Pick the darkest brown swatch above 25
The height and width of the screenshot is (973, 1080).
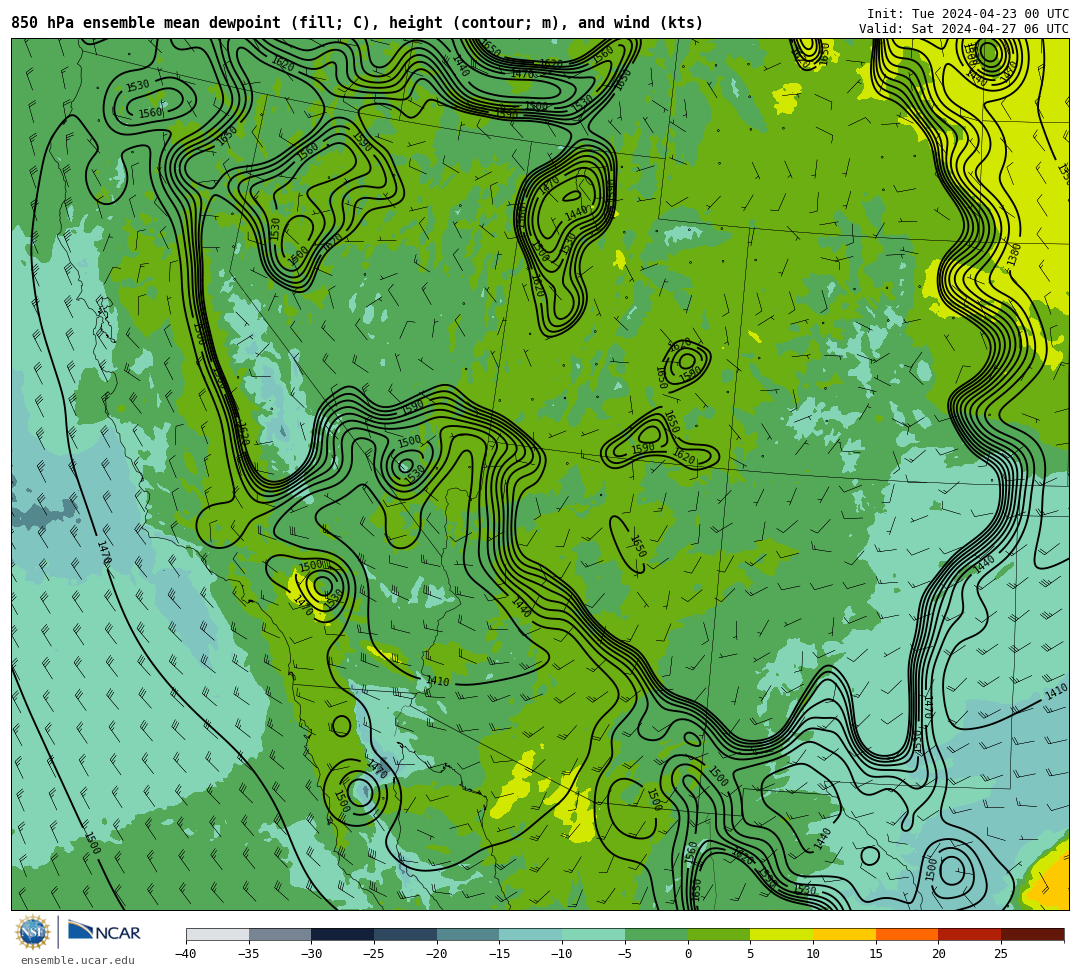click(x=1032, y=934)
